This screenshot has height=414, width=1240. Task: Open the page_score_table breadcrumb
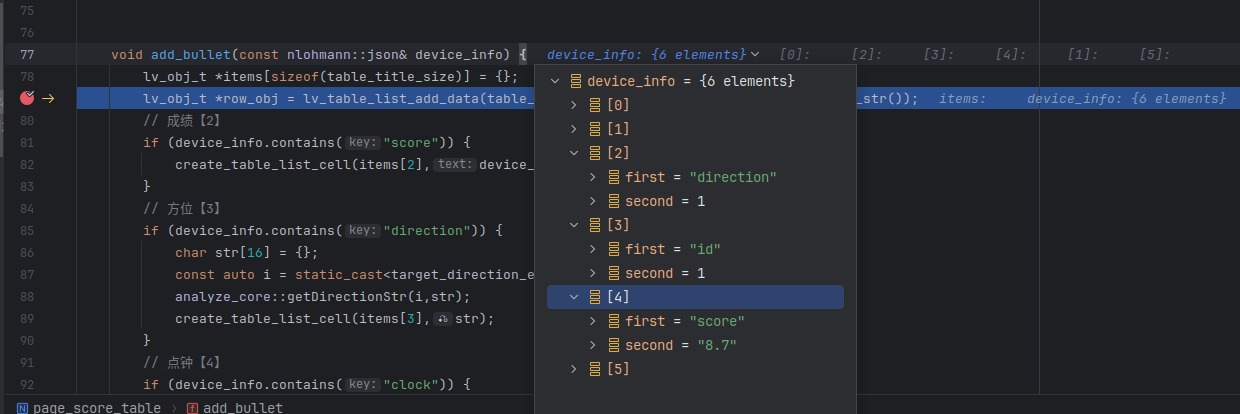click(96, 407)
